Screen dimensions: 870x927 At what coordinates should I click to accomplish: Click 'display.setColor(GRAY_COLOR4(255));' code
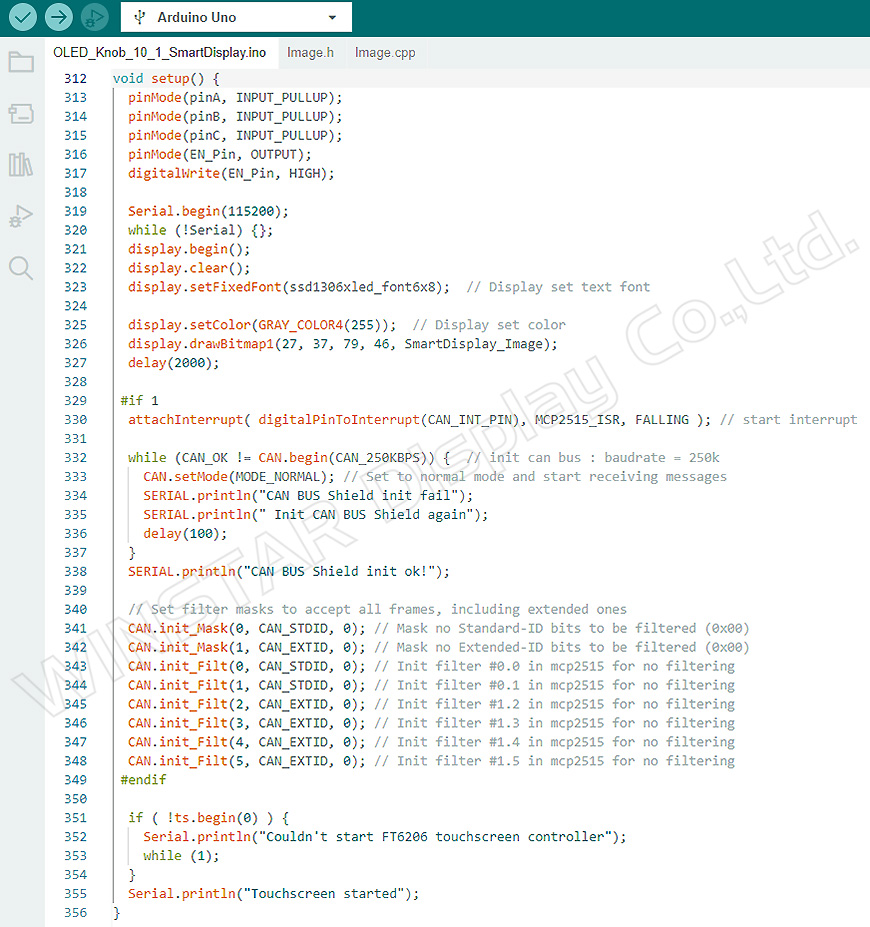click(262, 325)
